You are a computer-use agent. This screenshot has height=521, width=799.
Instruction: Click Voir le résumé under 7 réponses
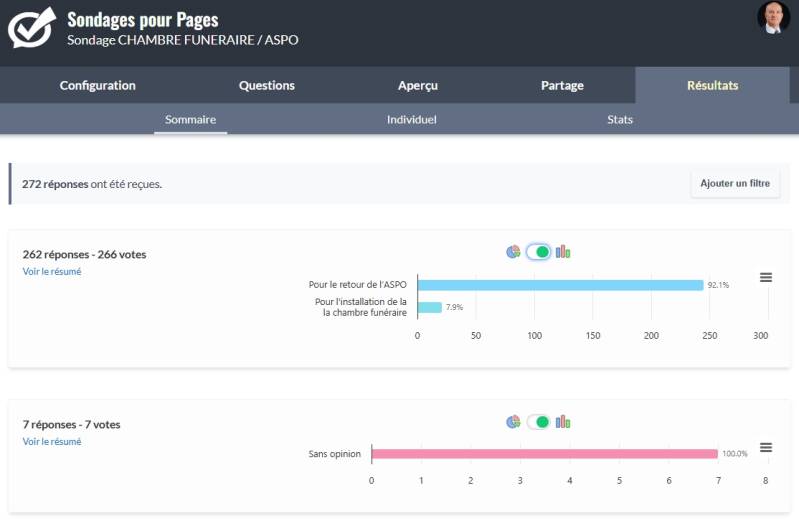[52, 441]
